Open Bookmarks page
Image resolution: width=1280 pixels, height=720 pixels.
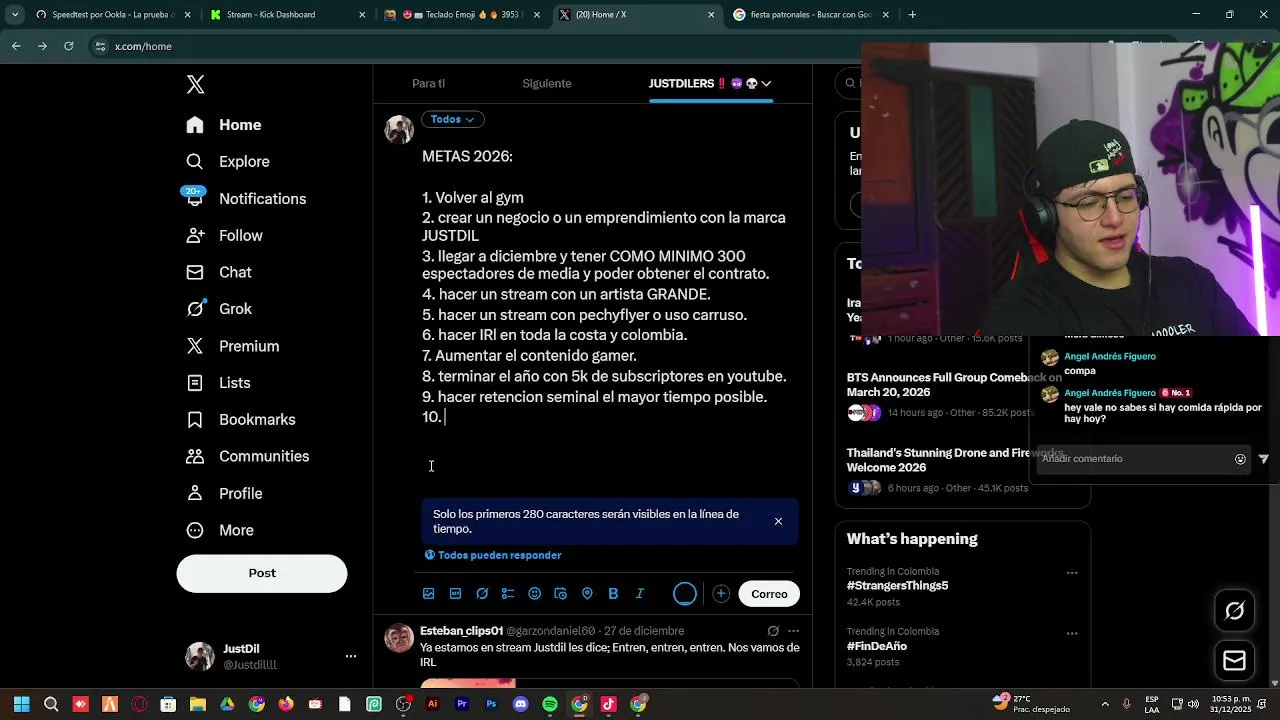click(x=241, y=419)
